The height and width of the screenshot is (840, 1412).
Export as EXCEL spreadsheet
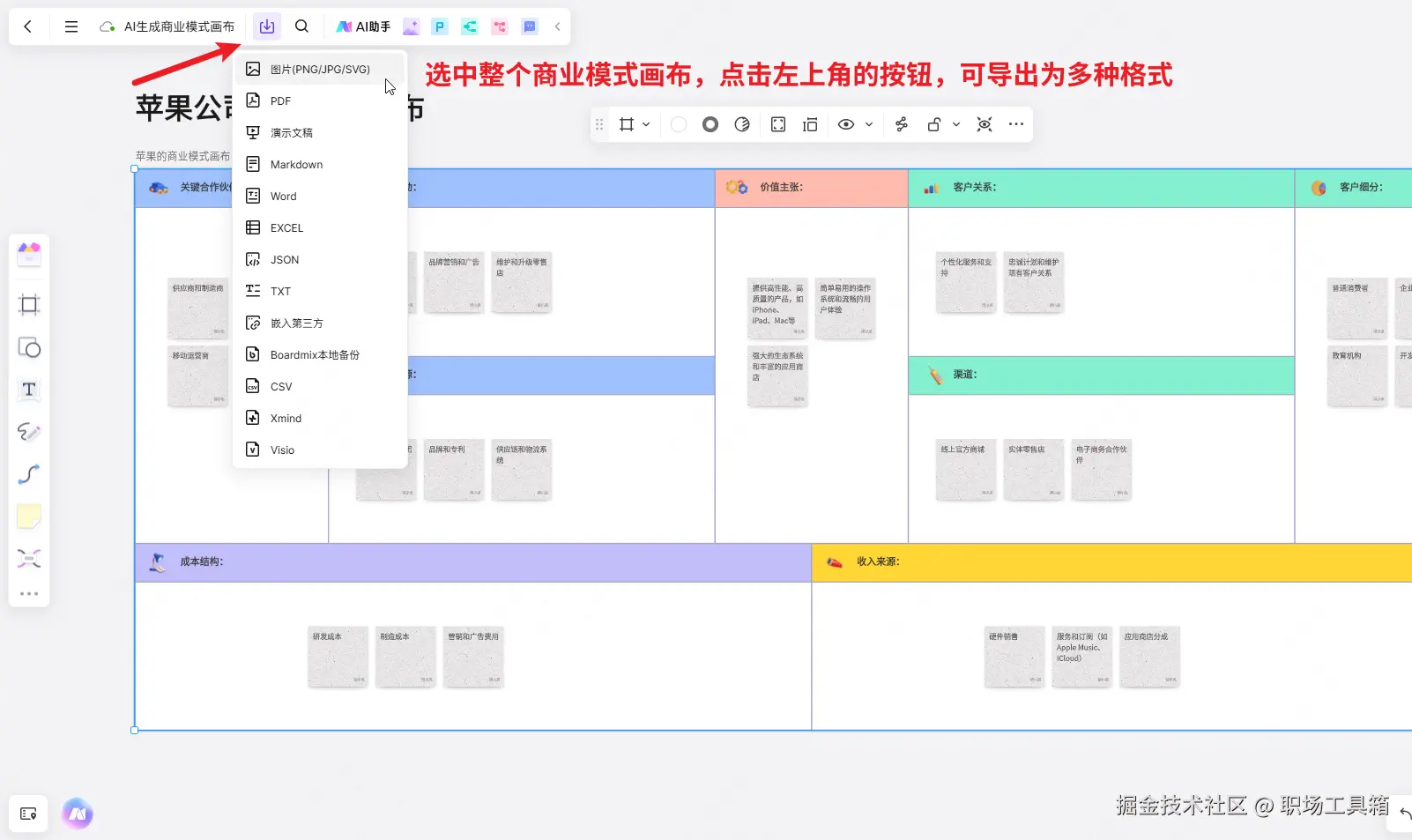pos(320,227)
